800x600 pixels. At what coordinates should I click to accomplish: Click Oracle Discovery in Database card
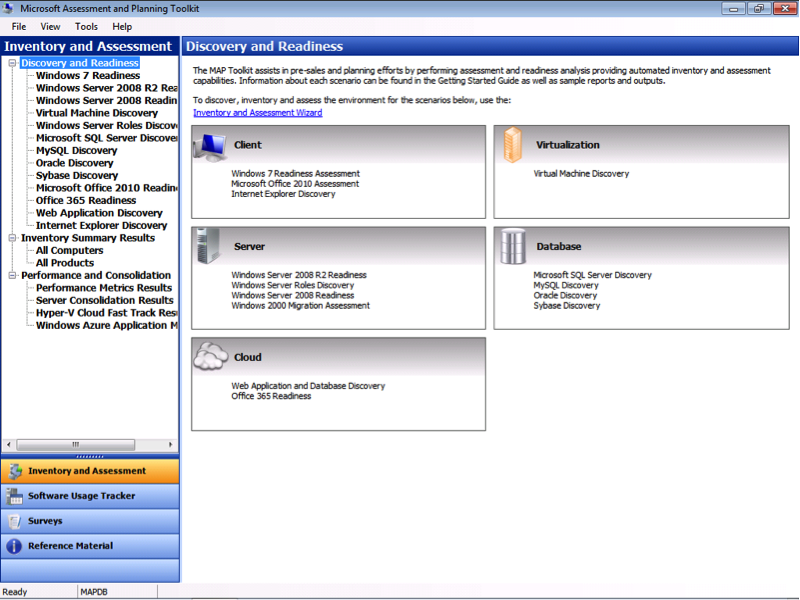click(565, 295)
